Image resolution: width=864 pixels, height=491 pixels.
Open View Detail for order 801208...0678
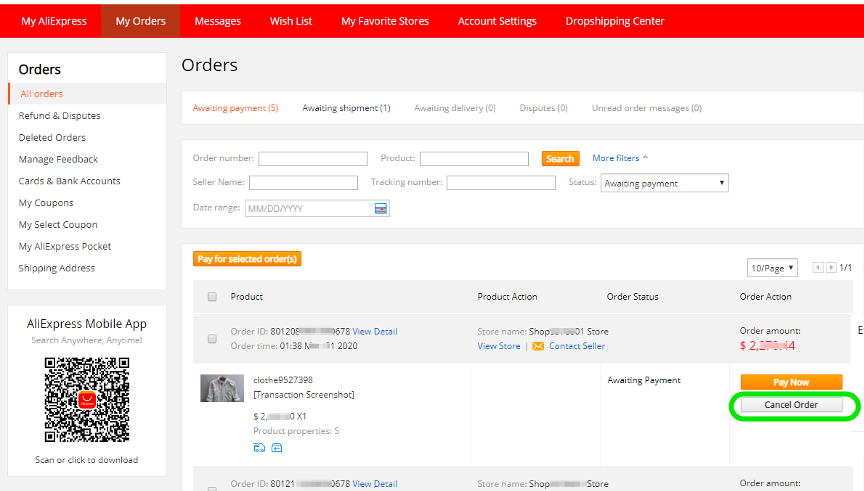click(x=375, y=331)
